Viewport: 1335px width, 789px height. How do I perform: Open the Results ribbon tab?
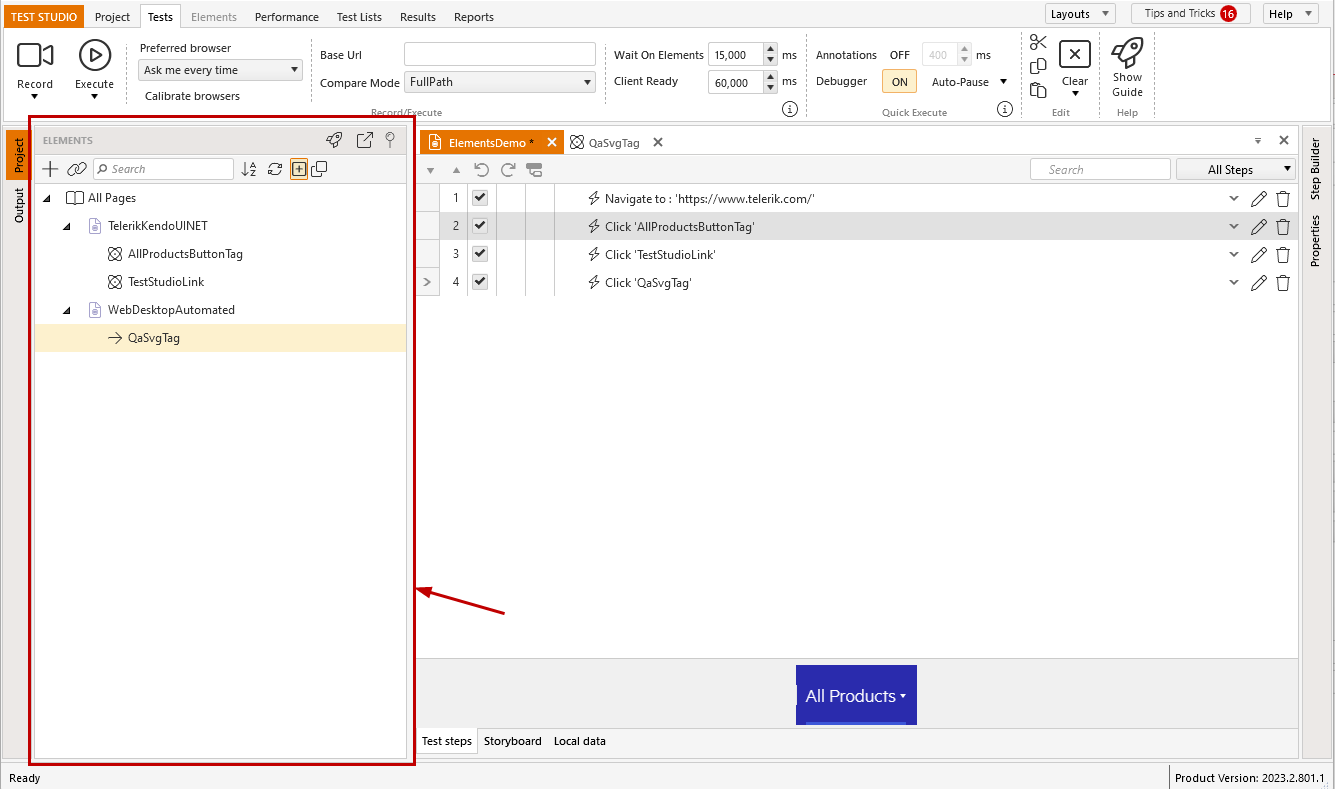[418, 17]
